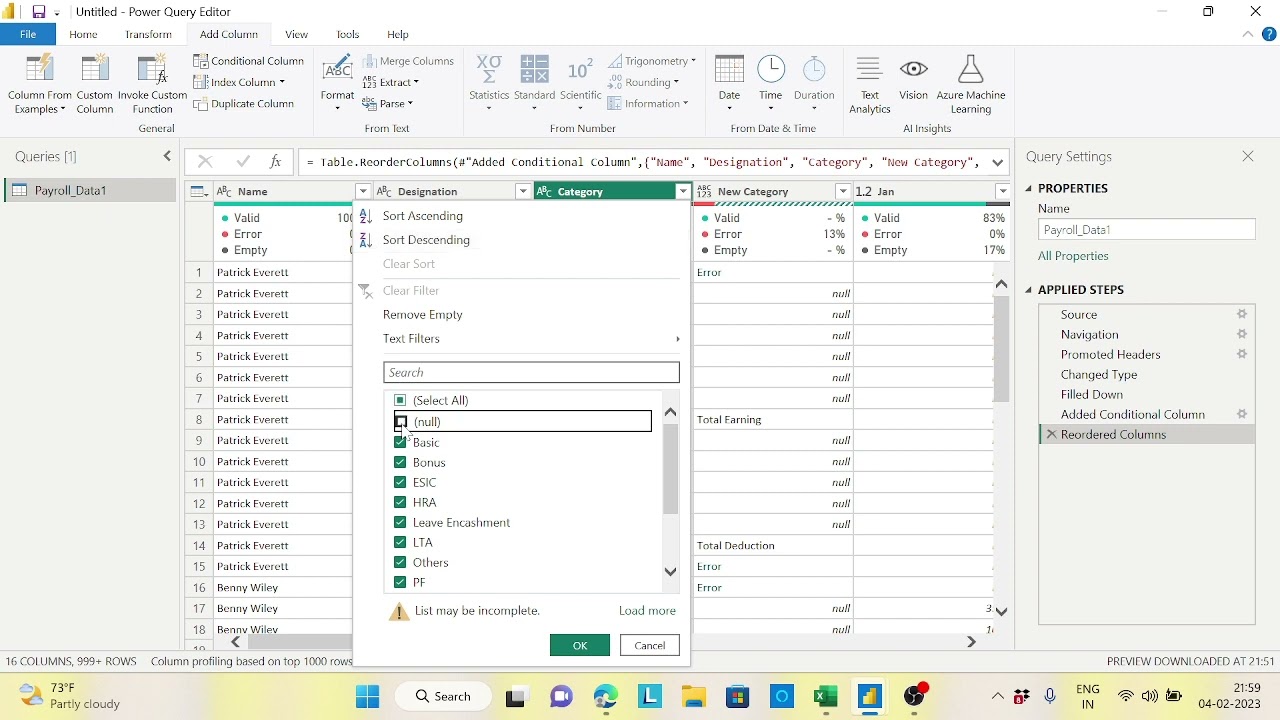The width and height of the screenshot is (1280, 720).
Task: Click the filter list scrollbar
Action: click(x=670, y=469)
